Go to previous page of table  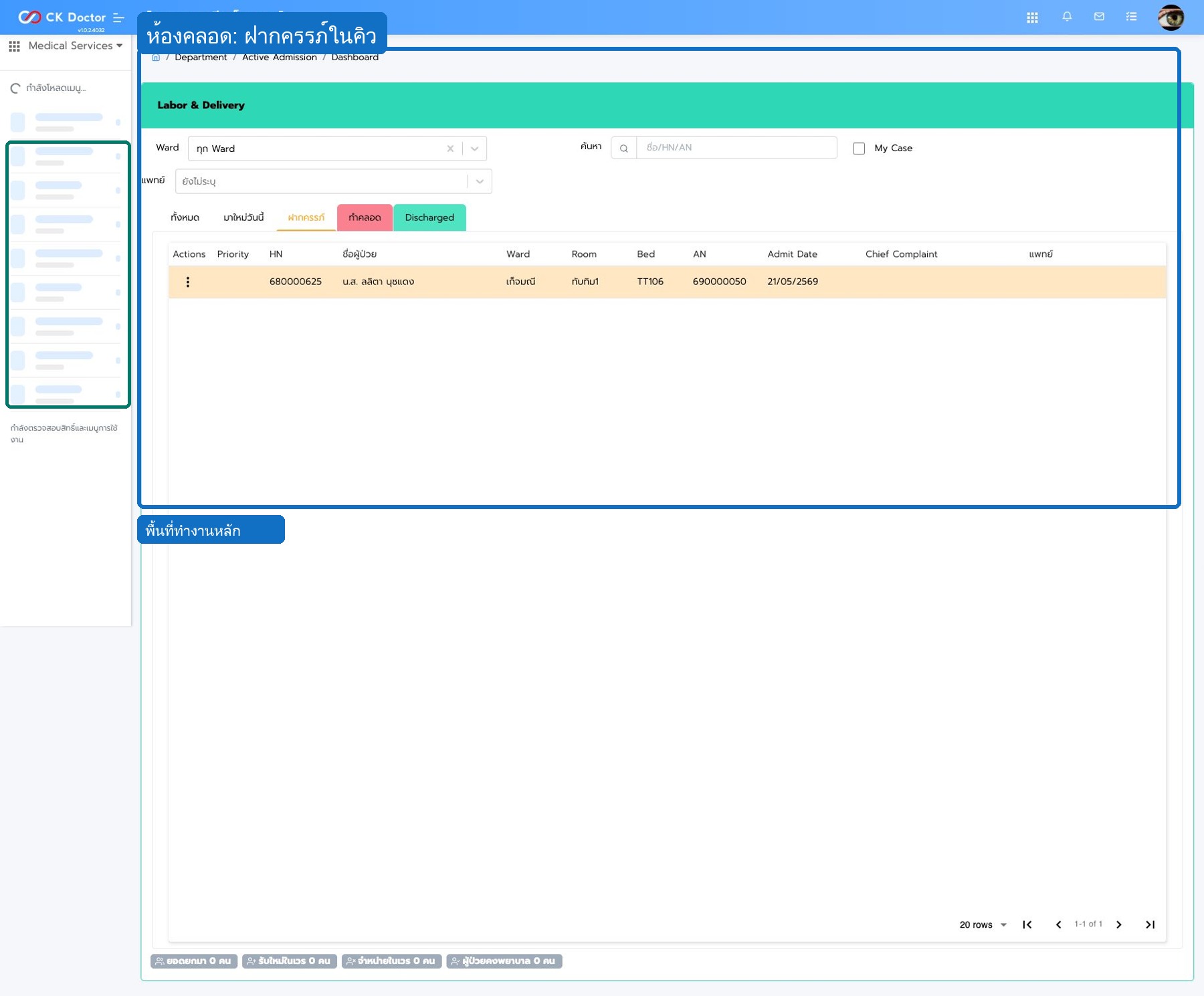pos(1058,925)
